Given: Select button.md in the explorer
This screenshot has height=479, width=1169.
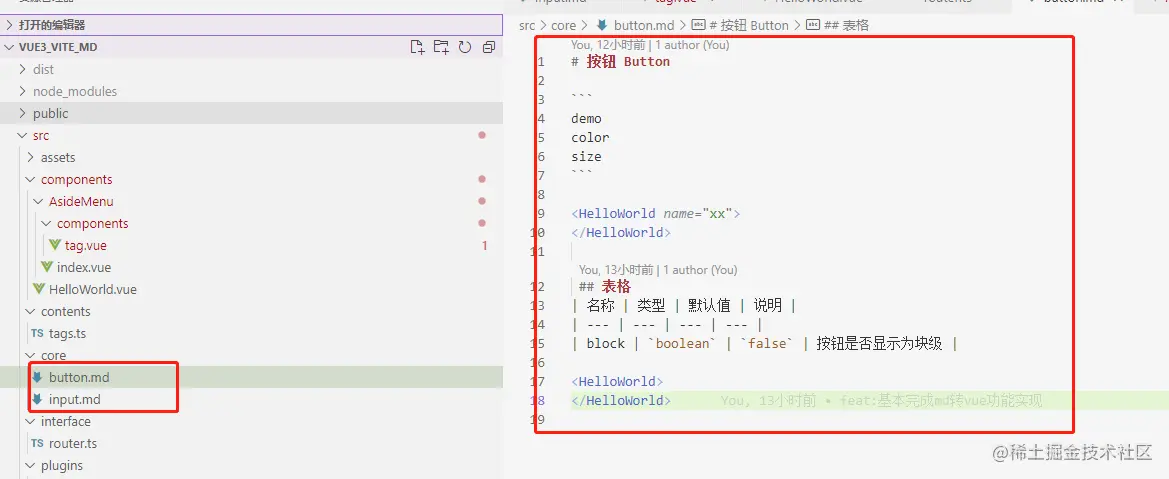Looking at the screenshot, I should coord(79,378).
